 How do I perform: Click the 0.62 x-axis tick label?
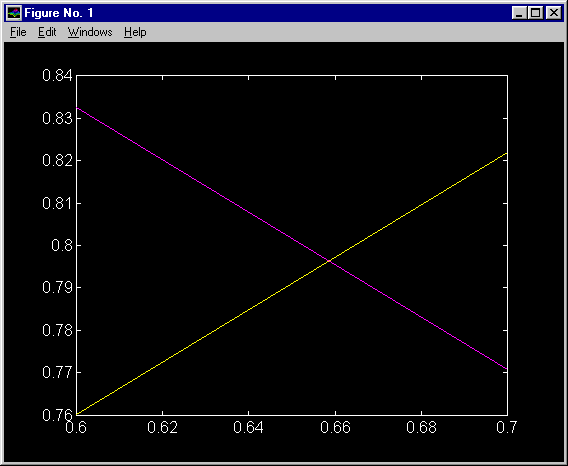click(x=163, y=428)
